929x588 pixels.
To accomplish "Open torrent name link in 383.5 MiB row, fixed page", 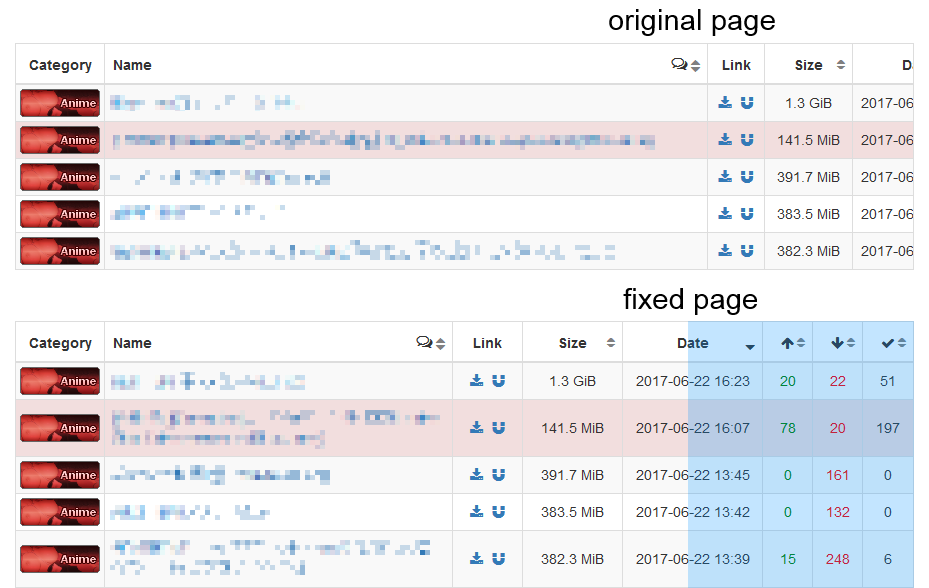I will [190, 512].
